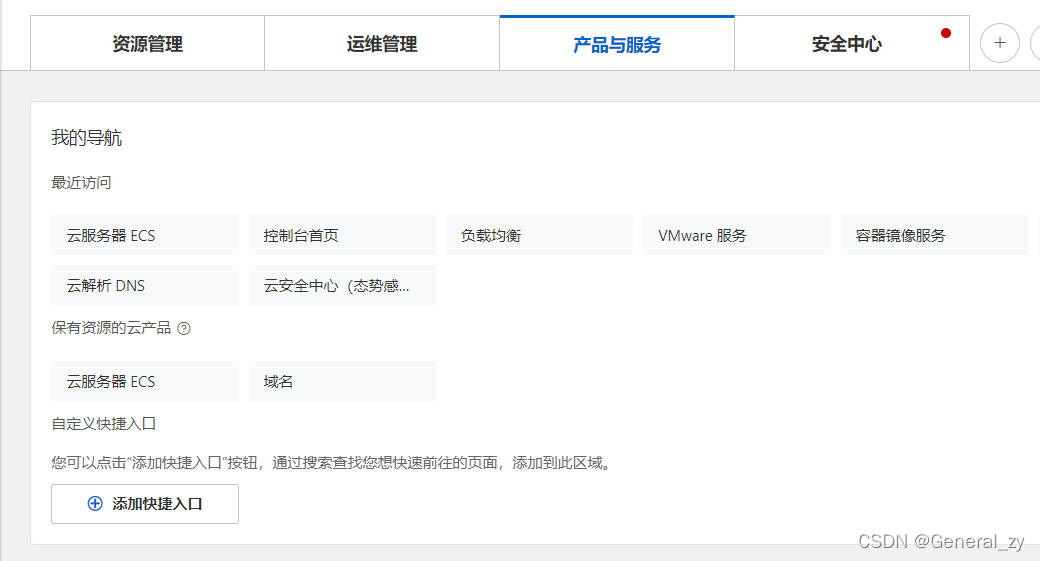
Task: Click the 最近访问 label
Action: click(x=81, y=182)
